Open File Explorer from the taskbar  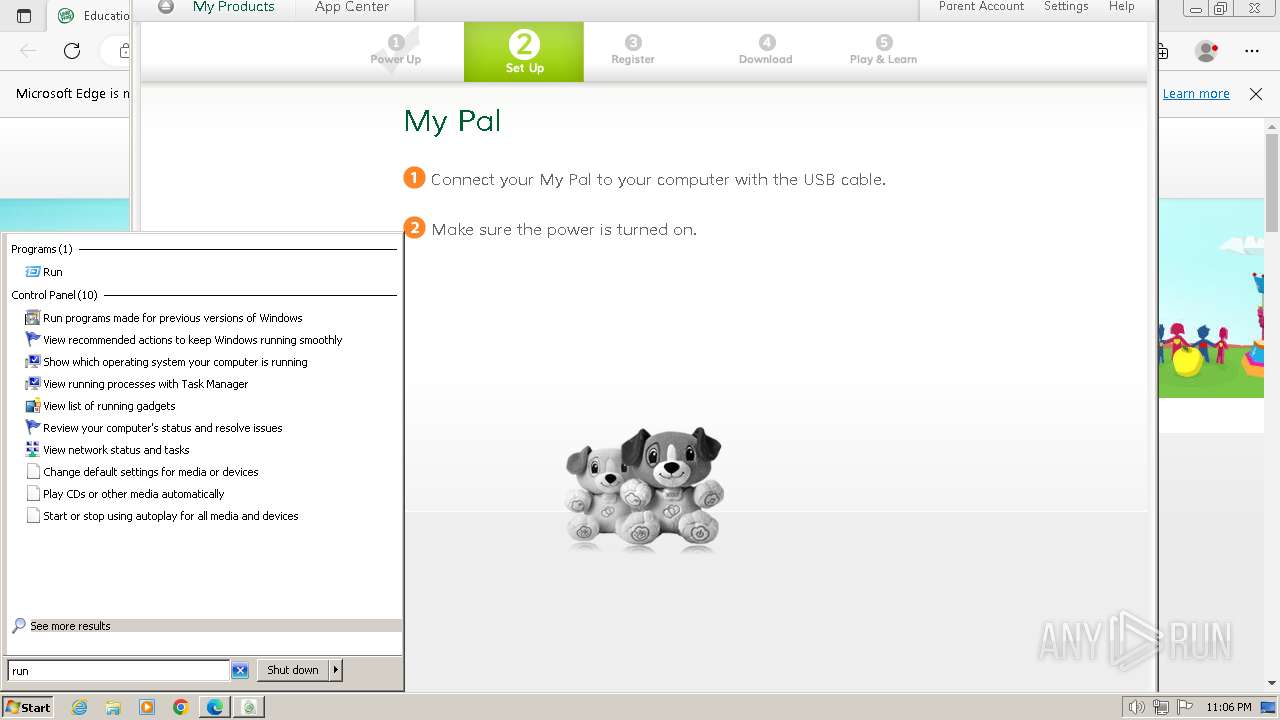click(113, 707)
